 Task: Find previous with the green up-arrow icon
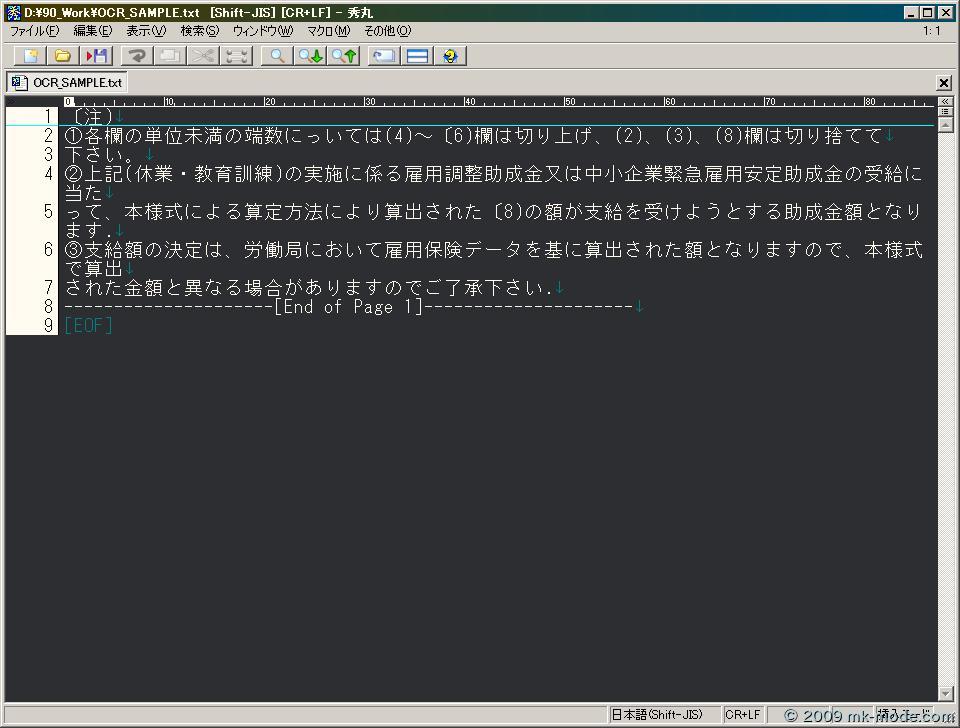click(x=345, y=56)
